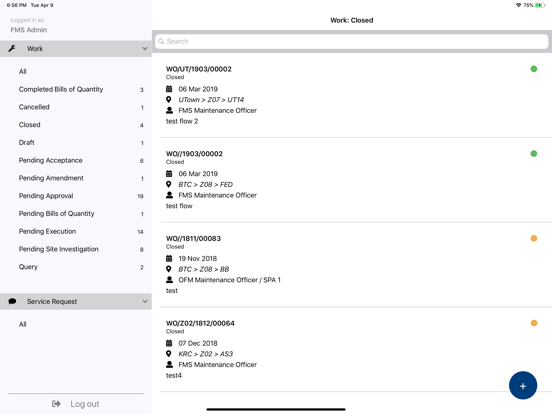Viewport: 552px width, 414px height.
Task: Open the Query work filter
Action: [x=76, y=267]
